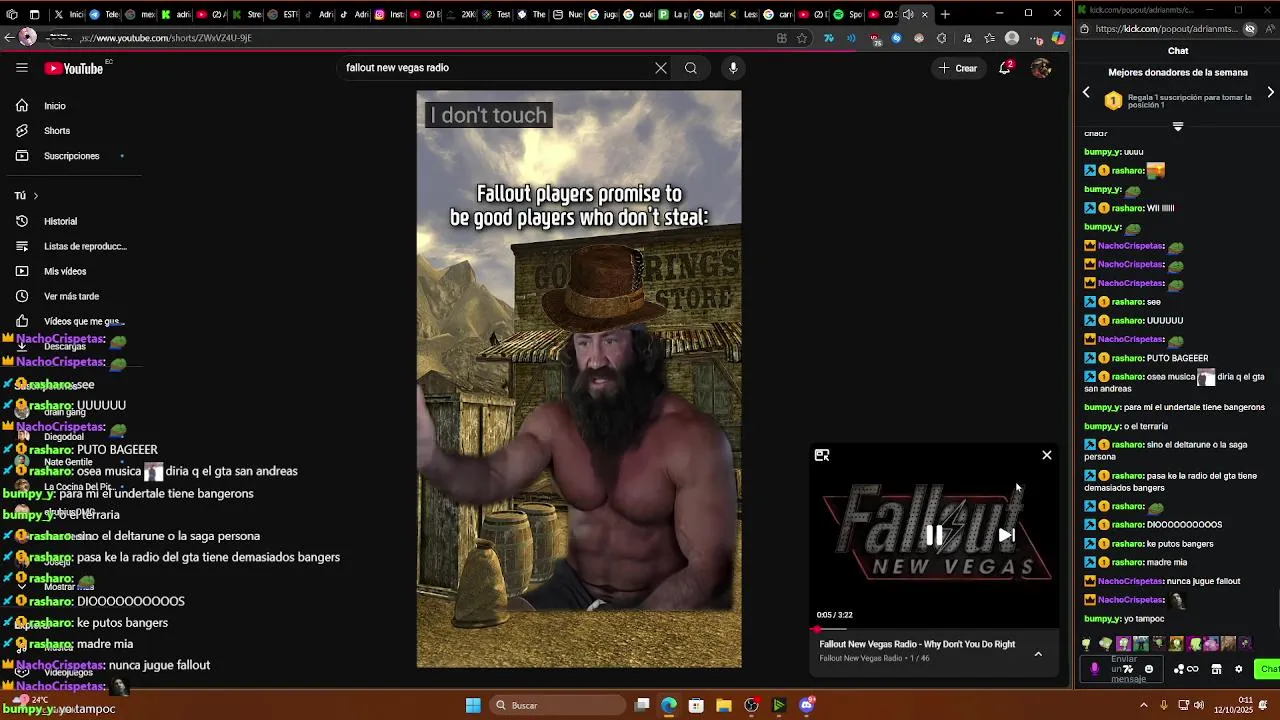This screenshot has width=1280, height=720.
Task: Open Suscripciones in the sidebar
Action: [70, 156]
